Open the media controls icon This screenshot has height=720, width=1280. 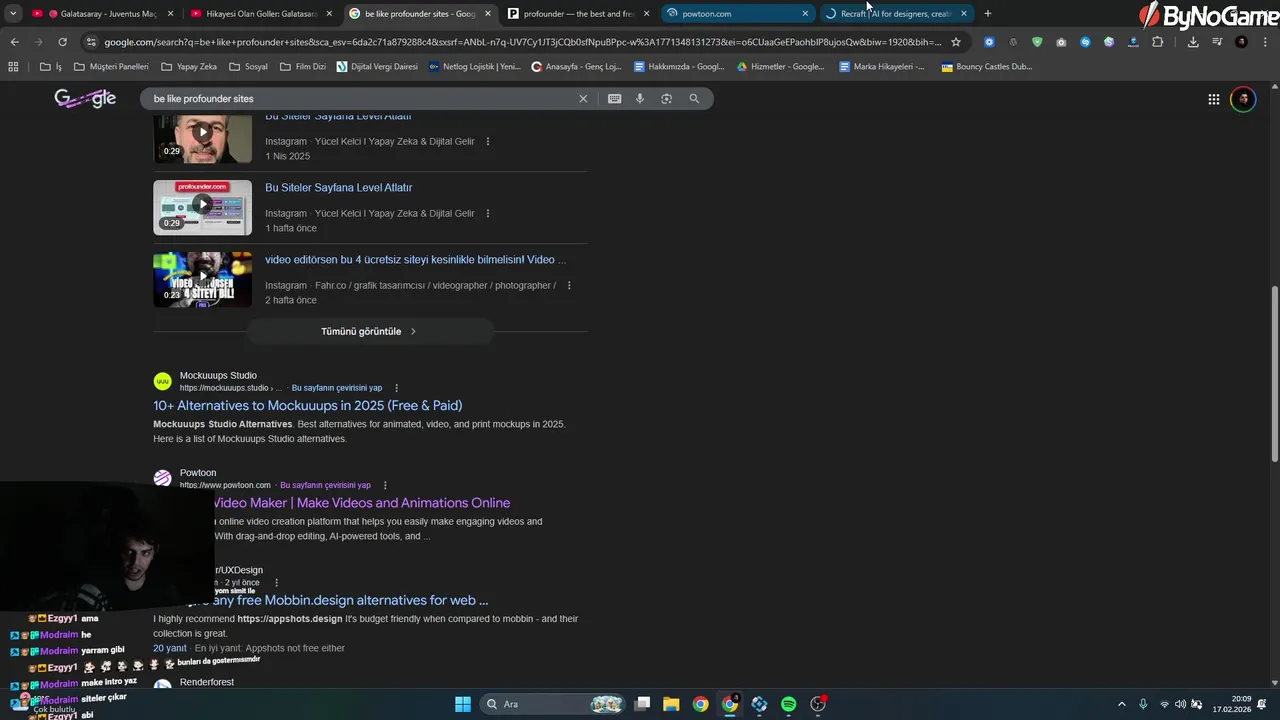pyautogui.click(x=1217, y=42)
